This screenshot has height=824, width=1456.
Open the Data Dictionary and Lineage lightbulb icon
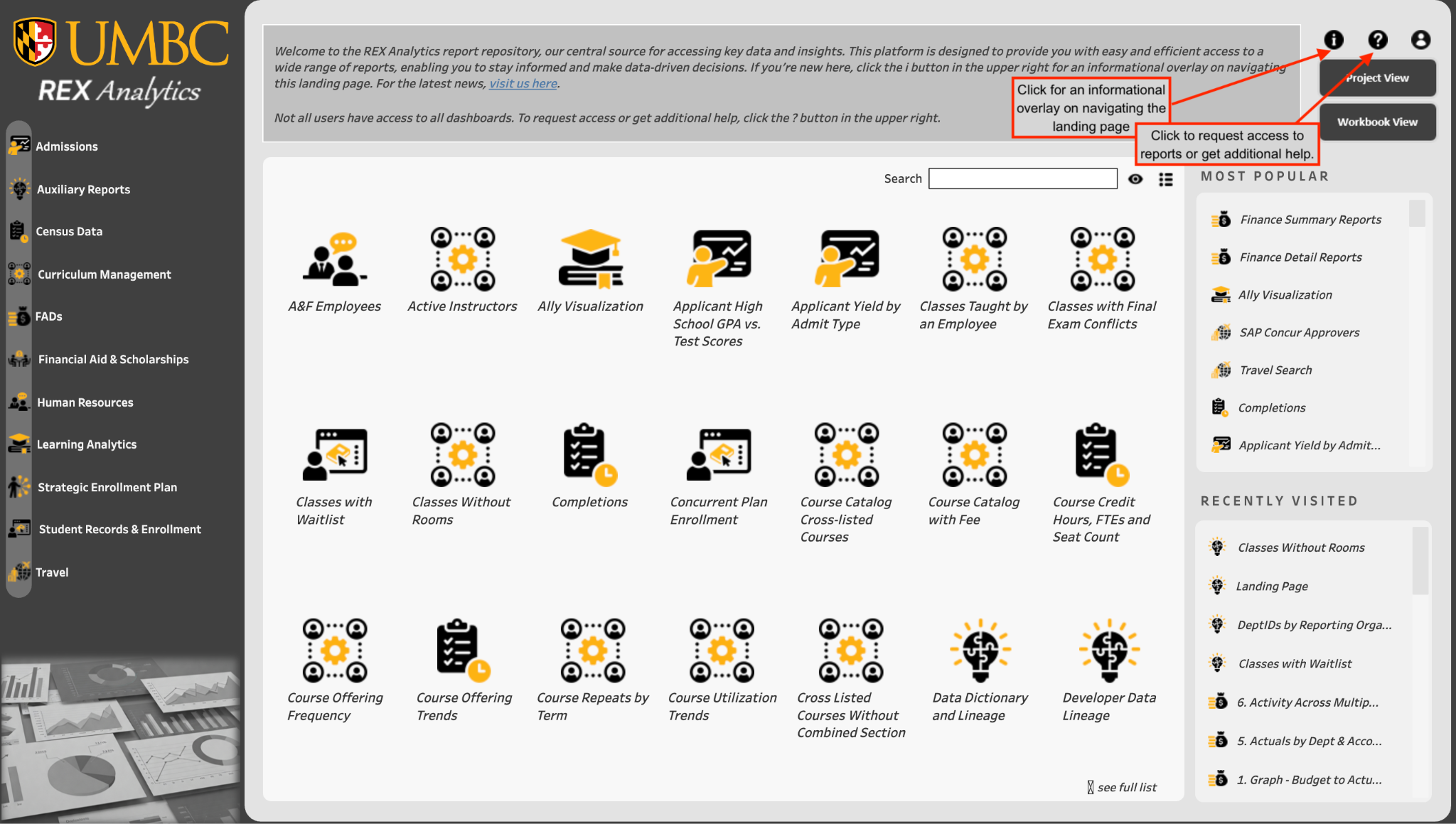980,650
